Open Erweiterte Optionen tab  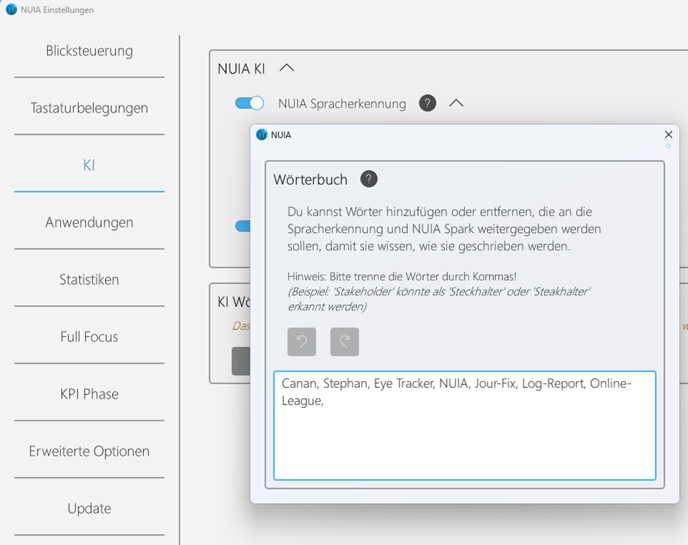(x=89, y=451)
